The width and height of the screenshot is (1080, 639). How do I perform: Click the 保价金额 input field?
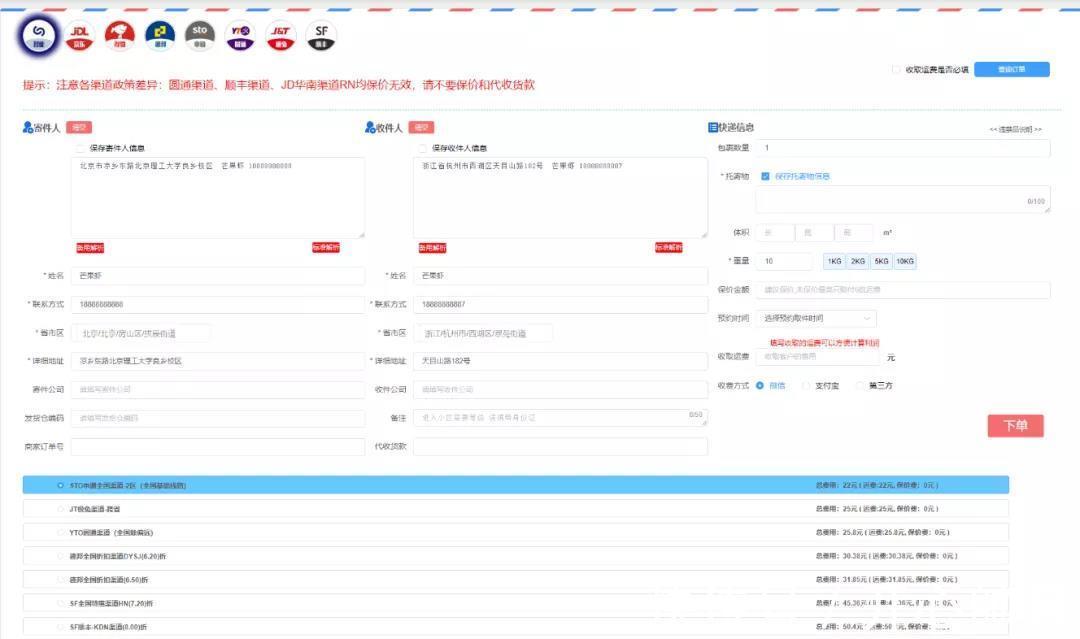point(902,290)
